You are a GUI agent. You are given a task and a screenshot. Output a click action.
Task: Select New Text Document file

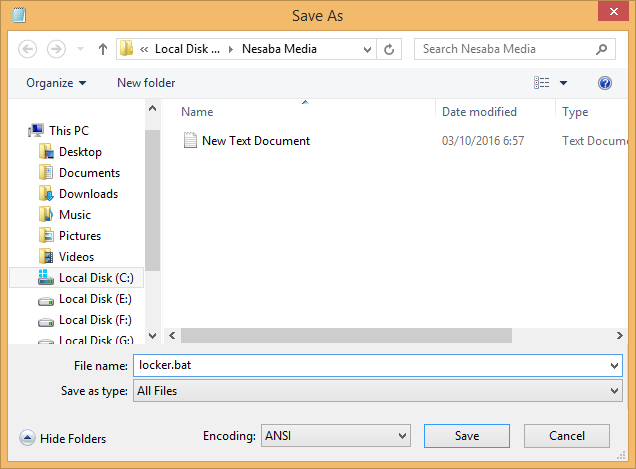point(256,141)
